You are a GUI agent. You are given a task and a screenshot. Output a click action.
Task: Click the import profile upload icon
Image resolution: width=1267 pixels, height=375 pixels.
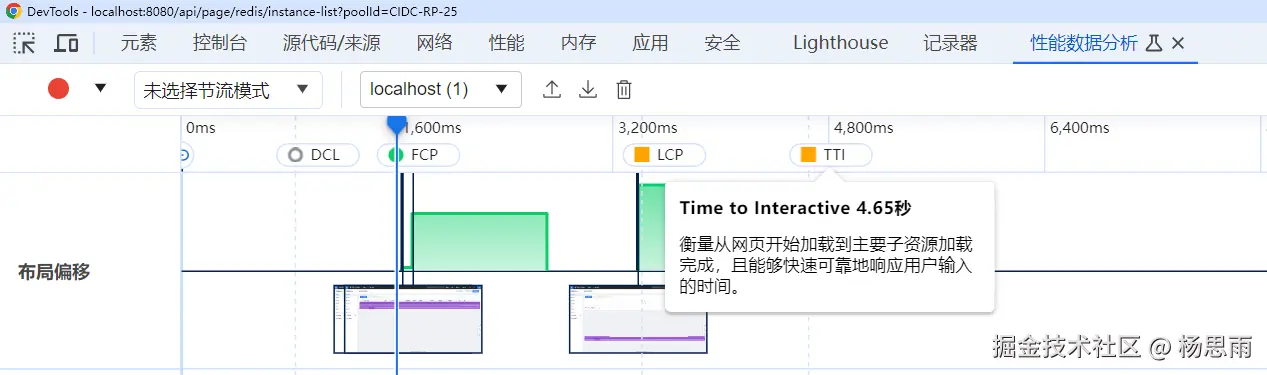pos(552,89)
